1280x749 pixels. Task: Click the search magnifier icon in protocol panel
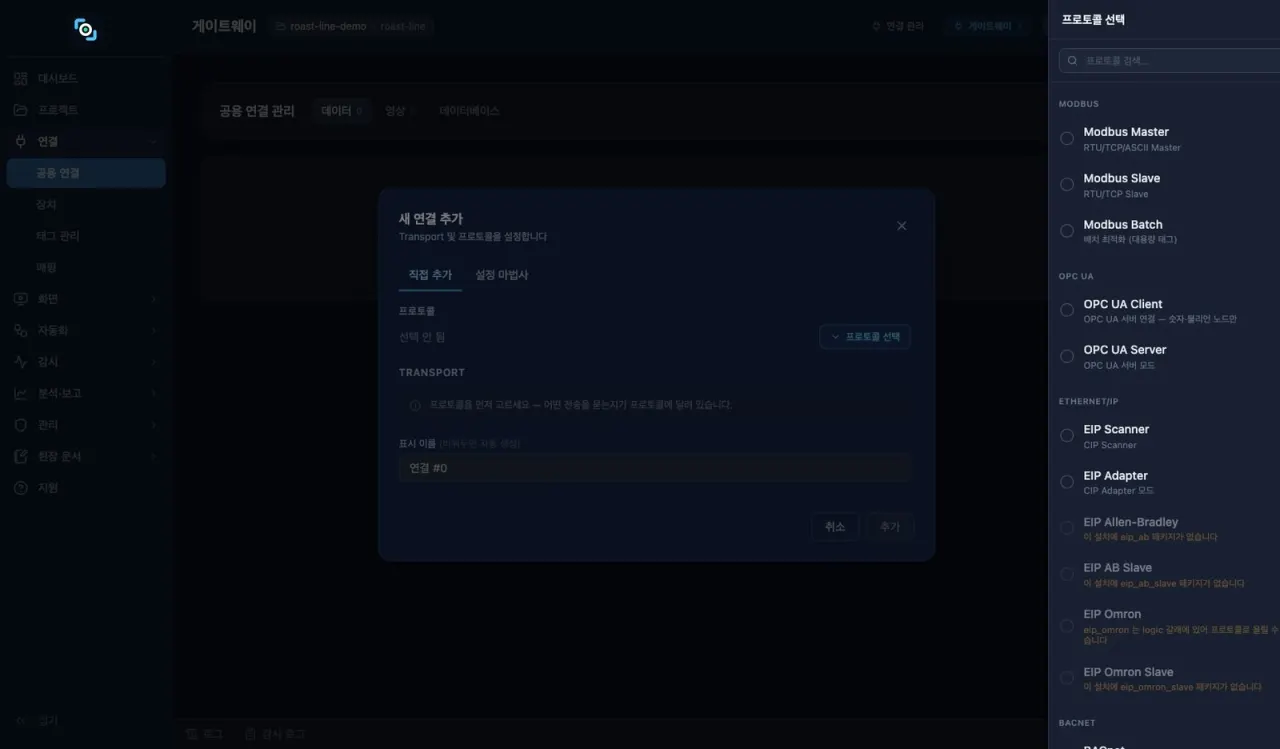(1073, 61)
